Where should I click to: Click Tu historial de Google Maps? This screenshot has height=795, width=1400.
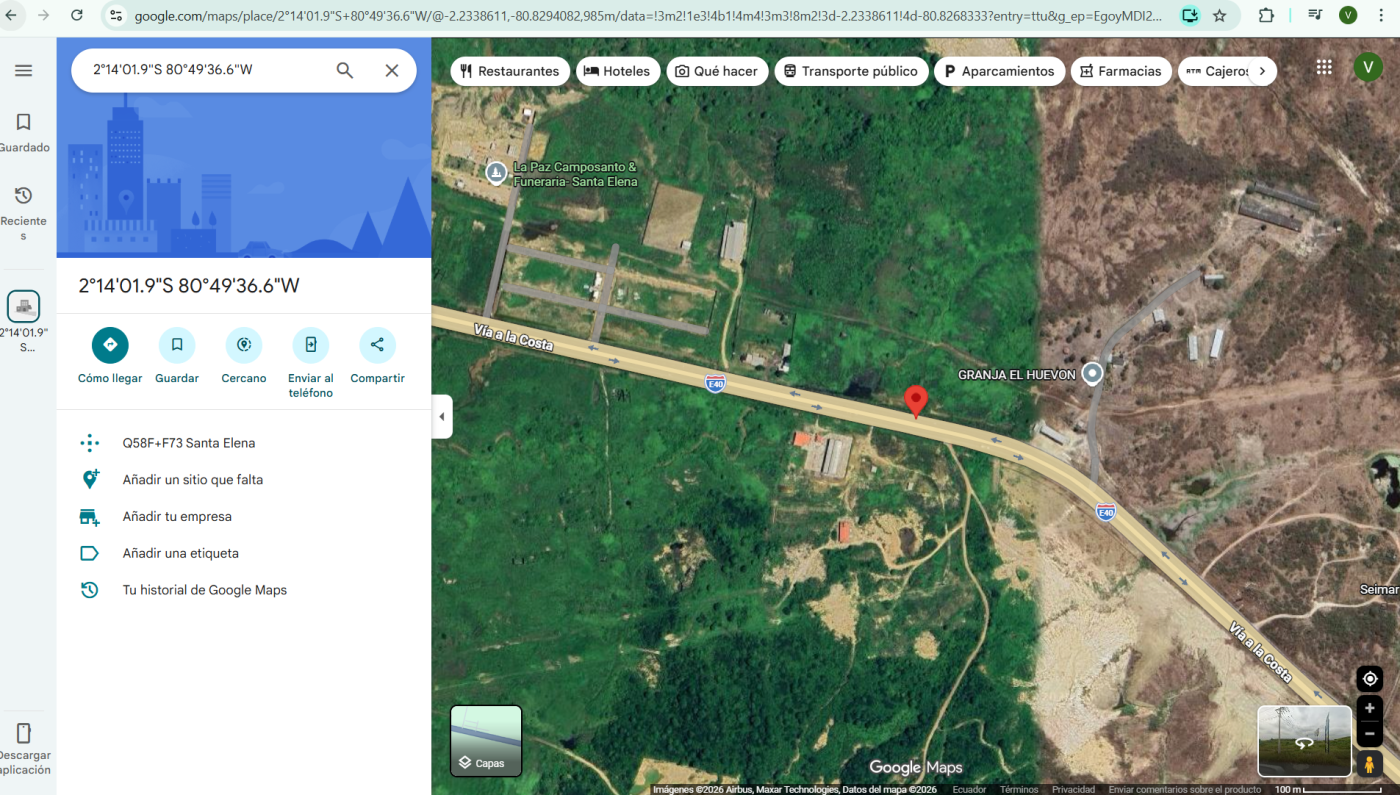coord(204,590)
